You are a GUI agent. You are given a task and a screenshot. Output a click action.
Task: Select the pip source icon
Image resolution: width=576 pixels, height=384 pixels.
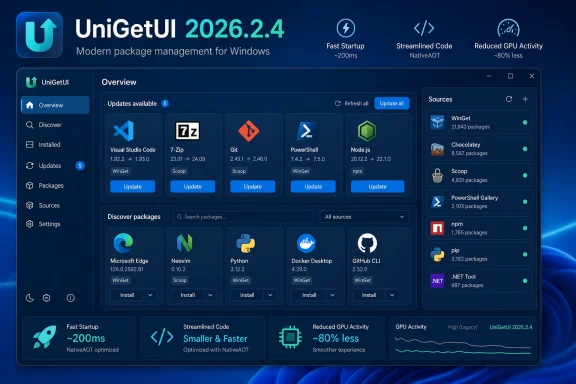[x=437, y=254]
